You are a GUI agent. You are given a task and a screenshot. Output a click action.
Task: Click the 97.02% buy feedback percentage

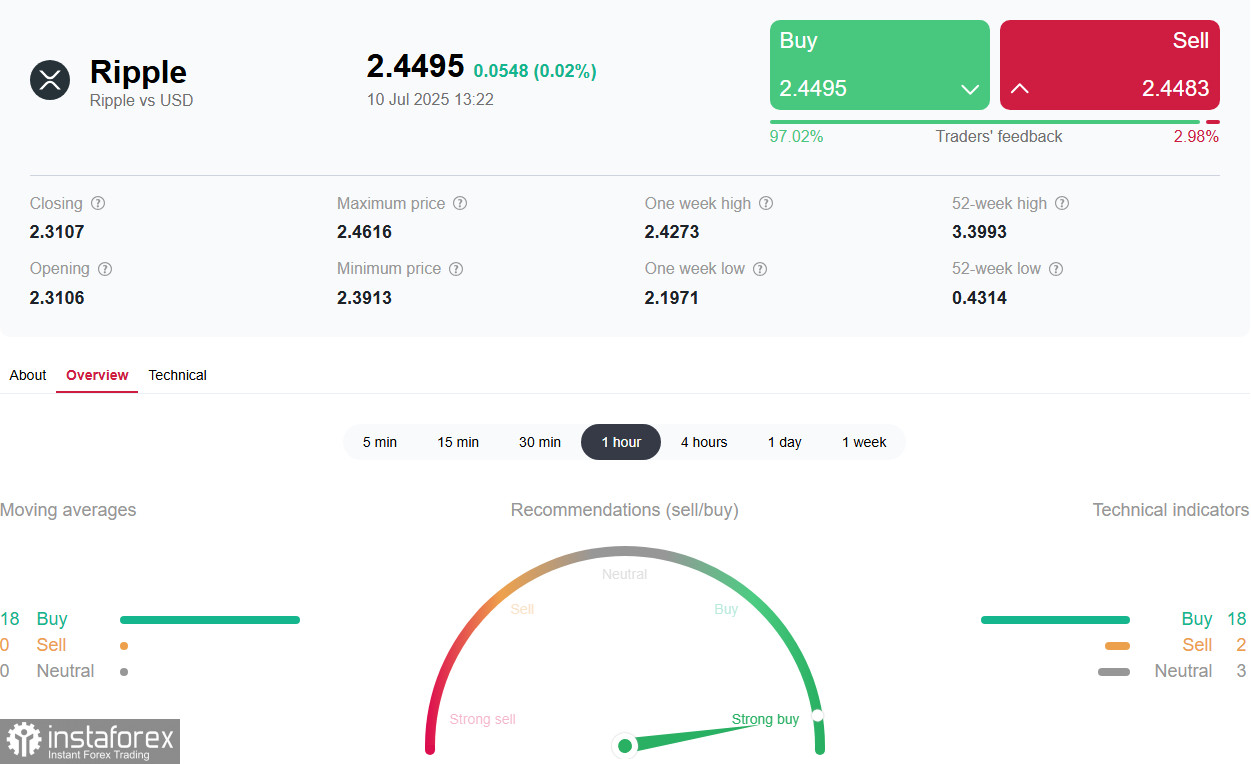[796, 137]
